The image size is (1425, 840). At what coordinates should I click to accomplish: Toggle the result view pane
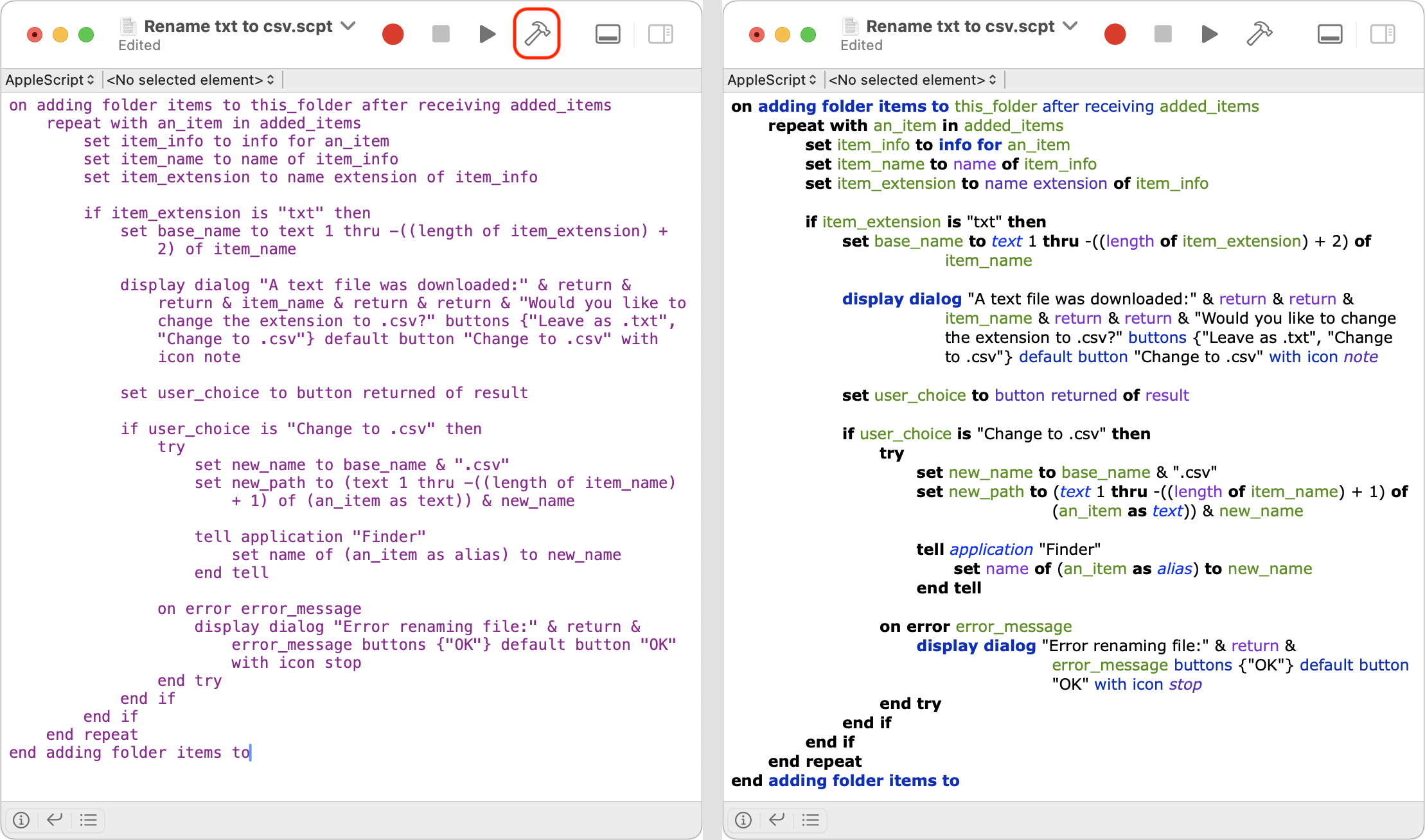(54, 819)
